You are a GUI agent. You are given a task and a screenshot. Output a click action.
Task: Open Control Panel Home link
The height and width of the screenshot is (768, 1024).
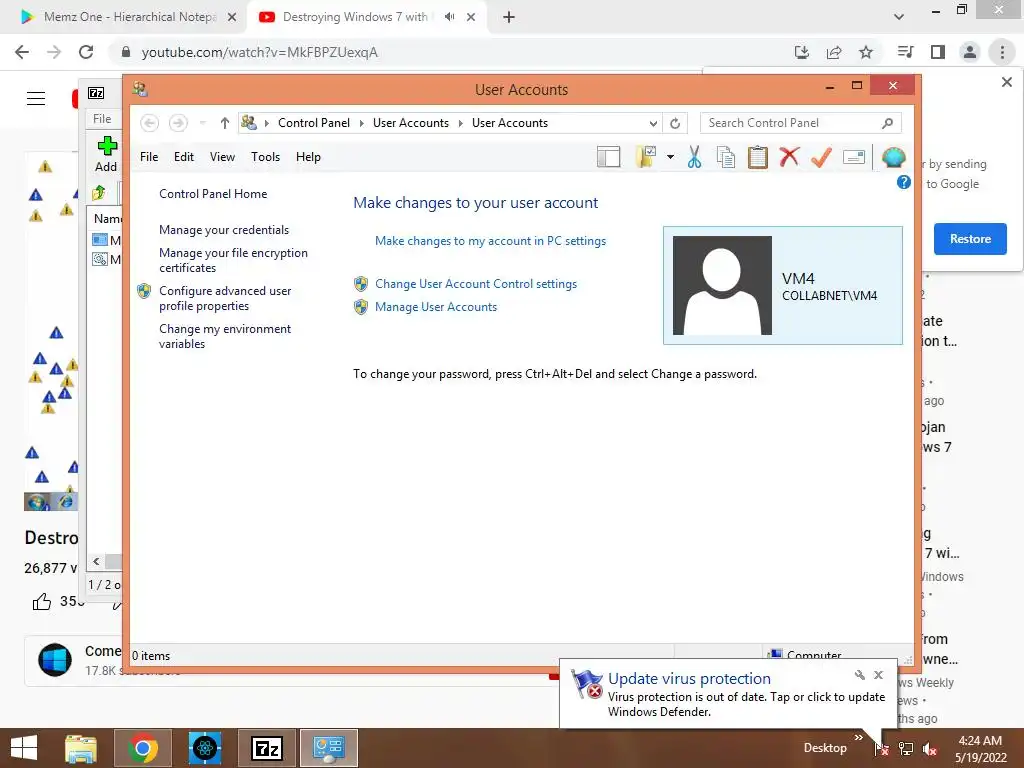(x=213, y=194)
